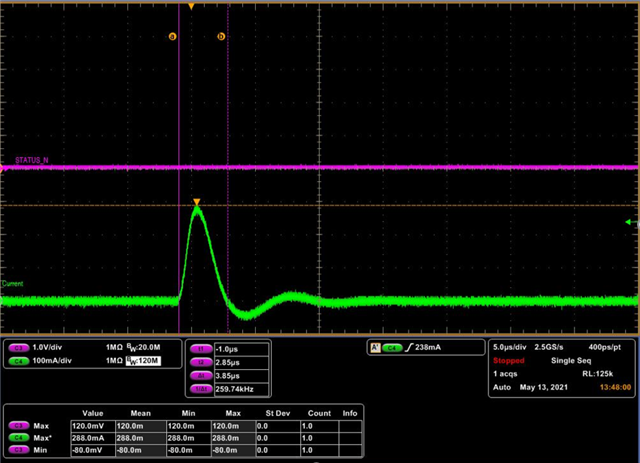Click the Mean column header
Image resolution: width=640 pixels, height=463 pixels.
tap(140, 413)
